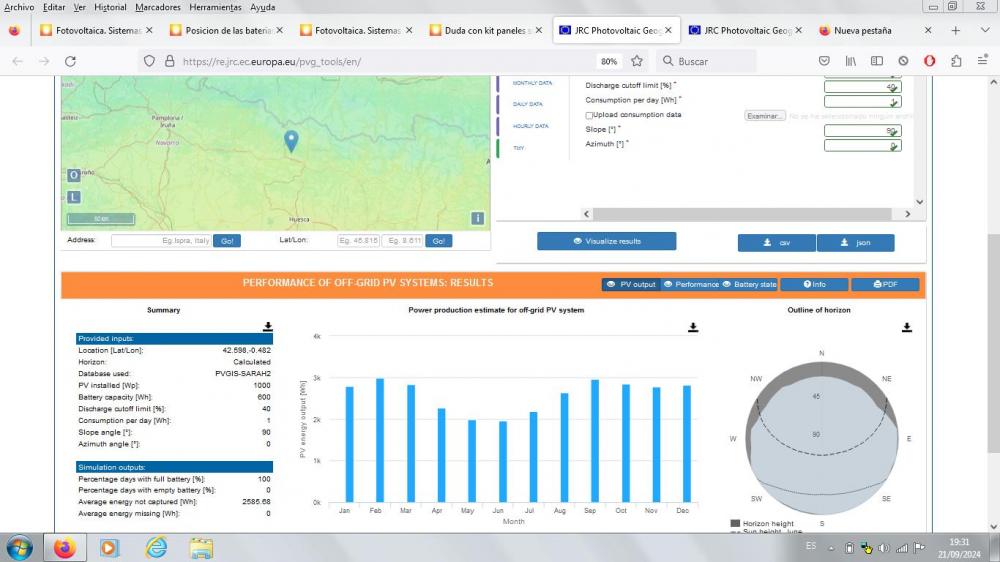The height and width of the screenshot is (562, 1000).
Task: Click the O map layer button
Action: pyautogui.click(x=74, y=175)
